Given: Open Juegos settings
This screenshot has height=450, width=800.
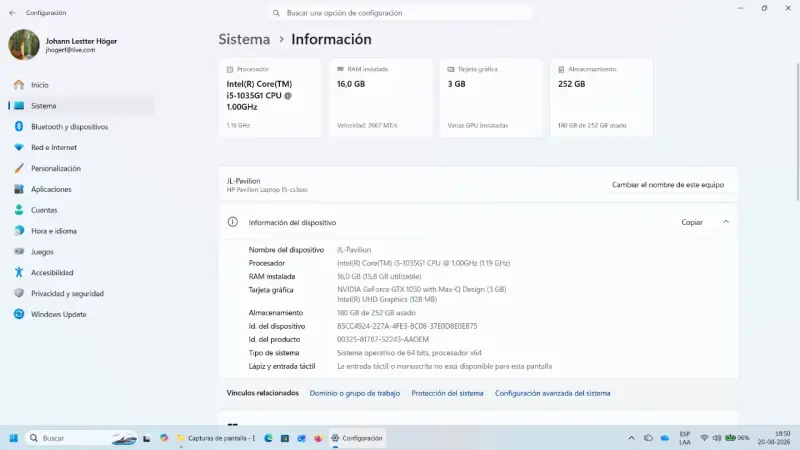Looking at the screenshot, I should point(42,252).
